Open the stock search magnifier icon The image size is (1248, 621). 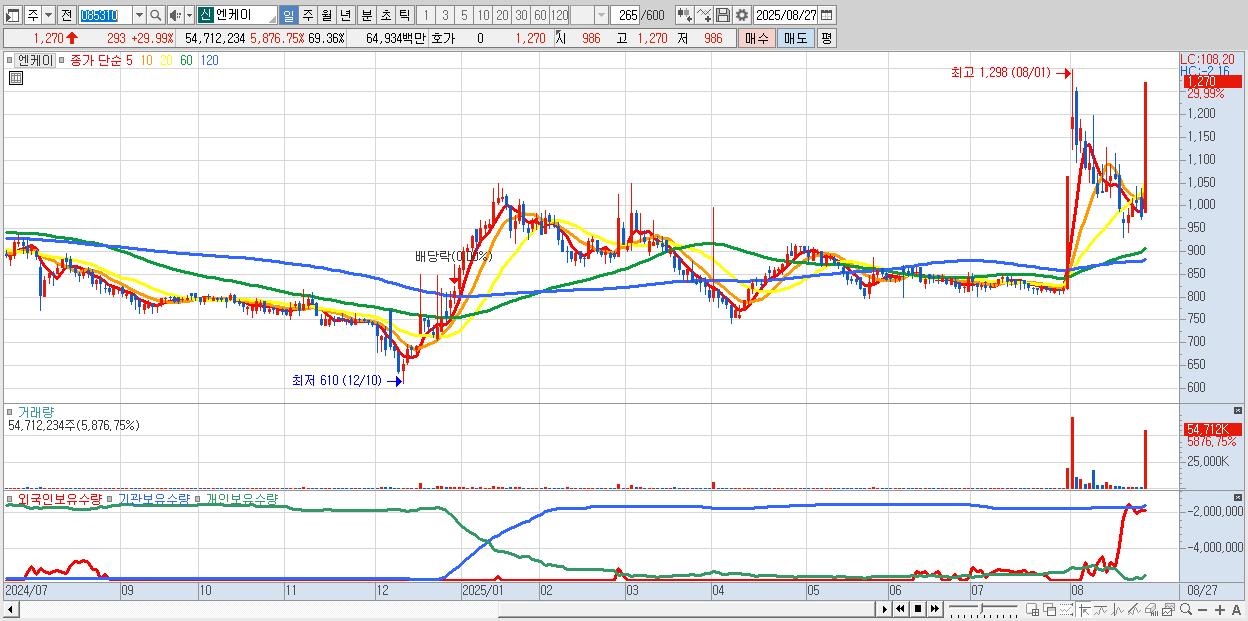click(x=155, y=15)
